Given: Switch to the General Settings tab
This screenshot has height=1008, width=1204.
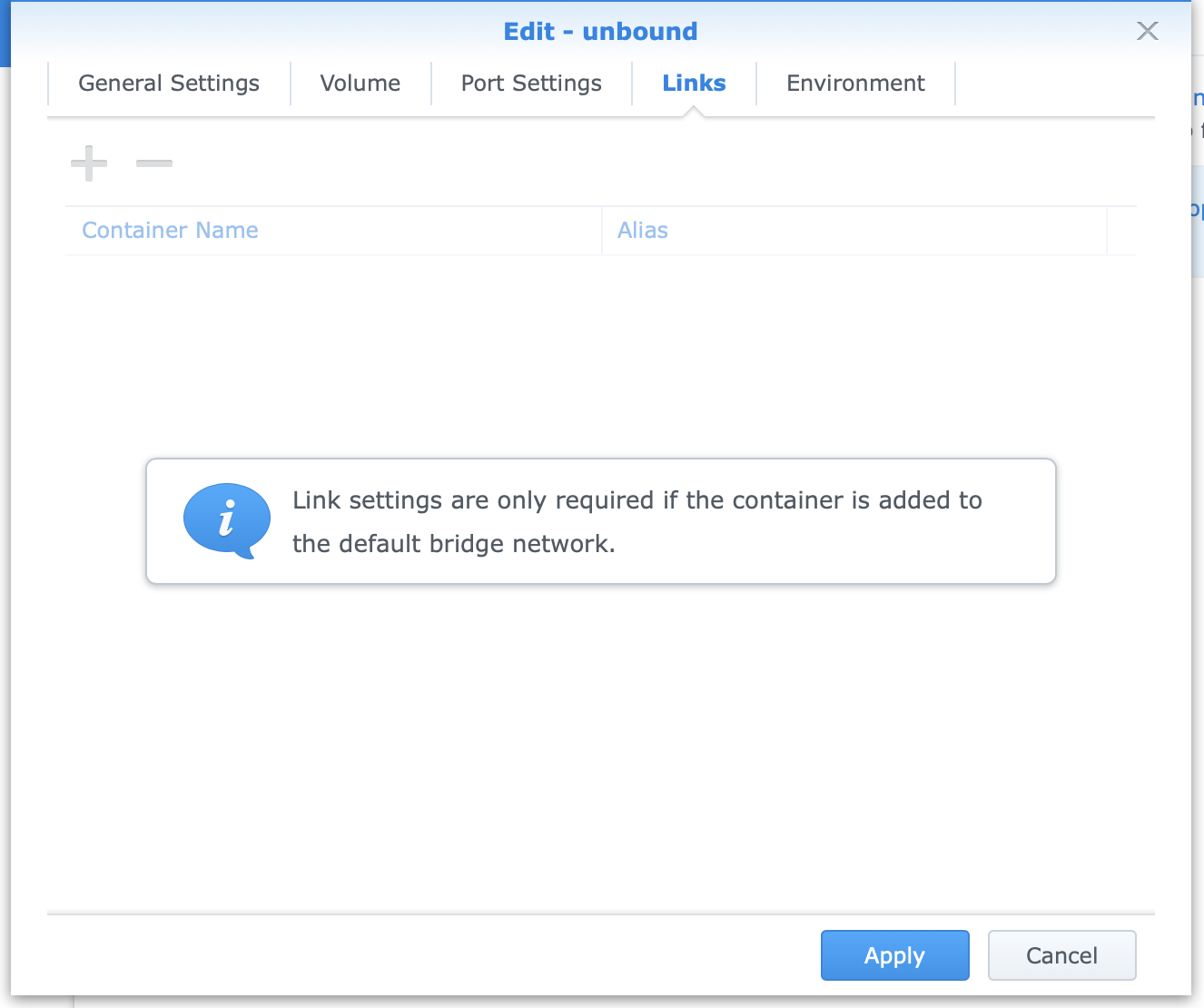Looking at the screenshot, I should click(x=169, y=84).
